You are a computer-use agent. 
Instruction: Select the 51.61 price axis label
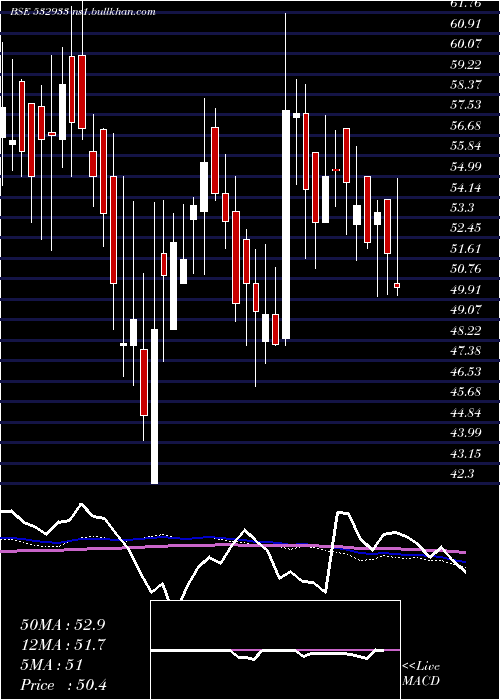466,248
